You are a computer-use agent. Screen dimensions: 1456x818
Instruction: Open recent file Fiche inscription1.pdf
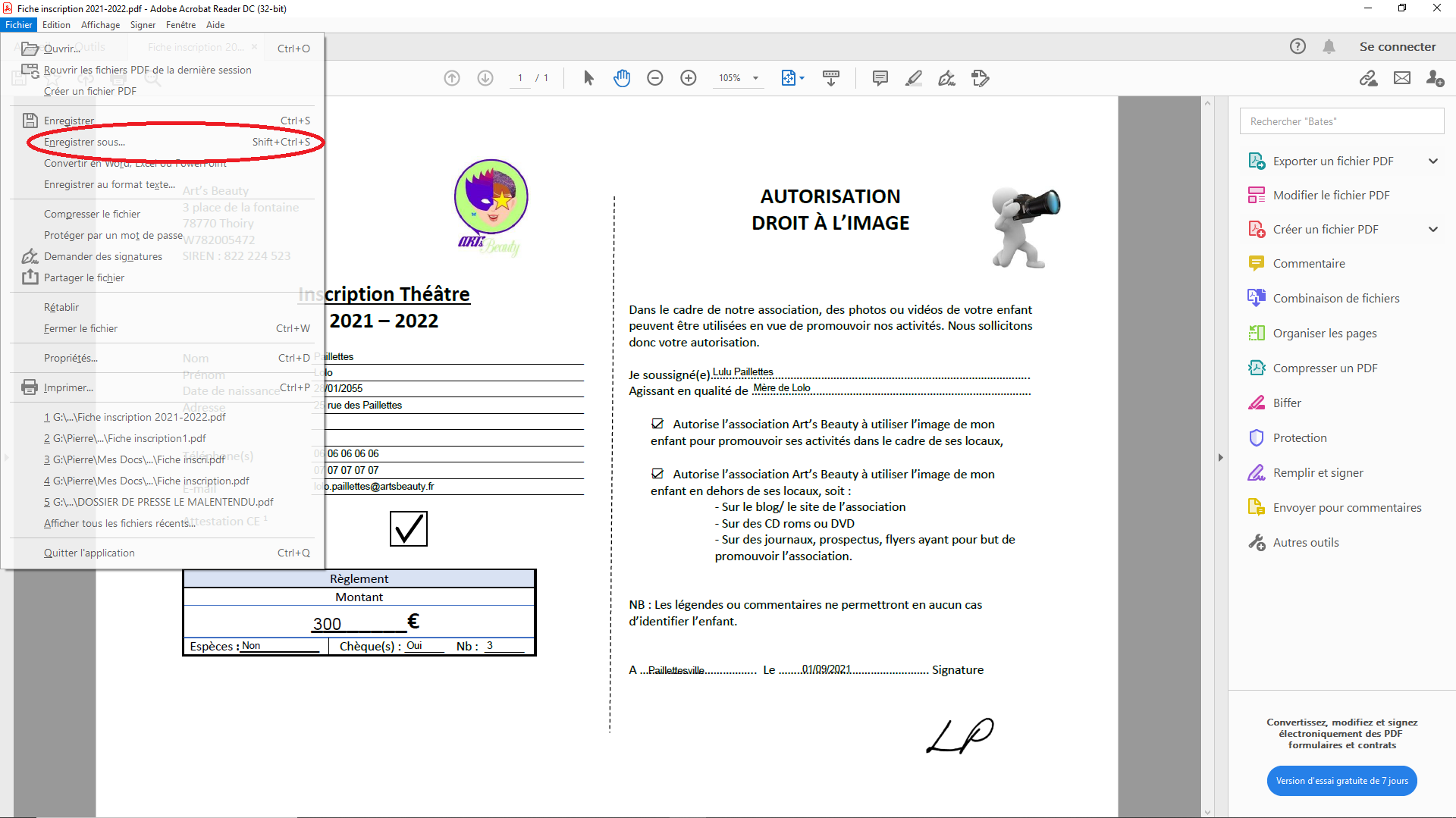click(x=162, y=438)
